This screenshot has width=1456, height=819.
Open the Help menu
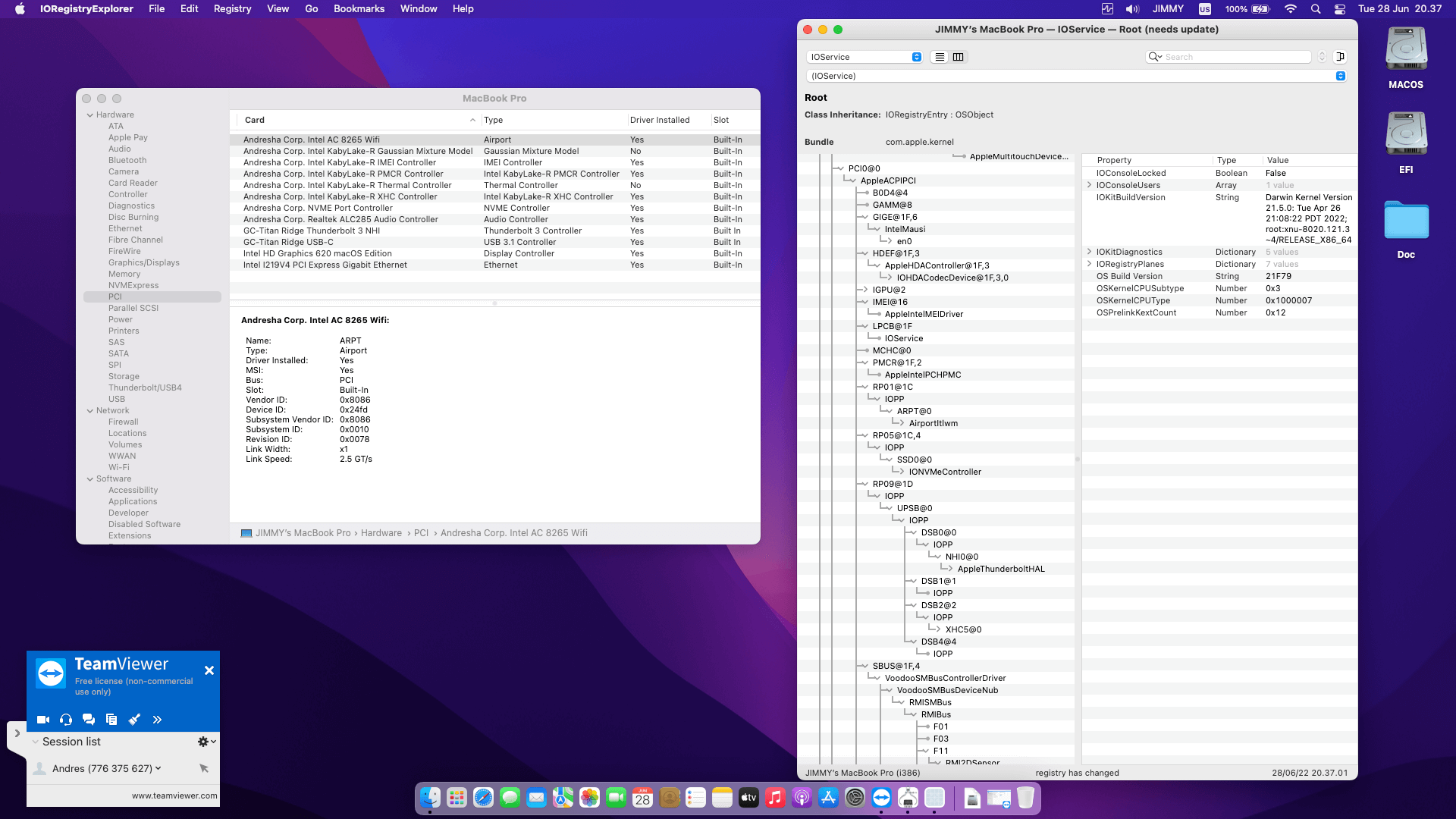pyautogui.click(x=463, y=9)
